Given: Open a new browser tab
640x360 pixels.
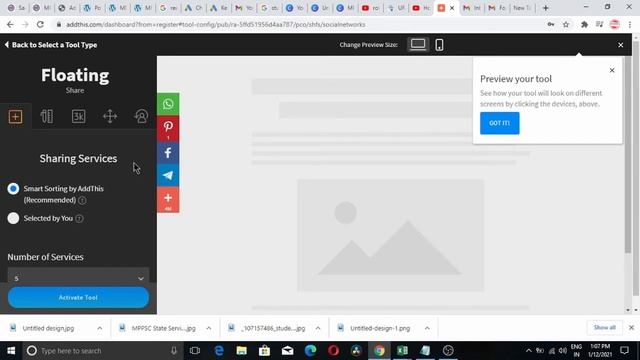Looking at the screenshot, I should click(545, 8).
